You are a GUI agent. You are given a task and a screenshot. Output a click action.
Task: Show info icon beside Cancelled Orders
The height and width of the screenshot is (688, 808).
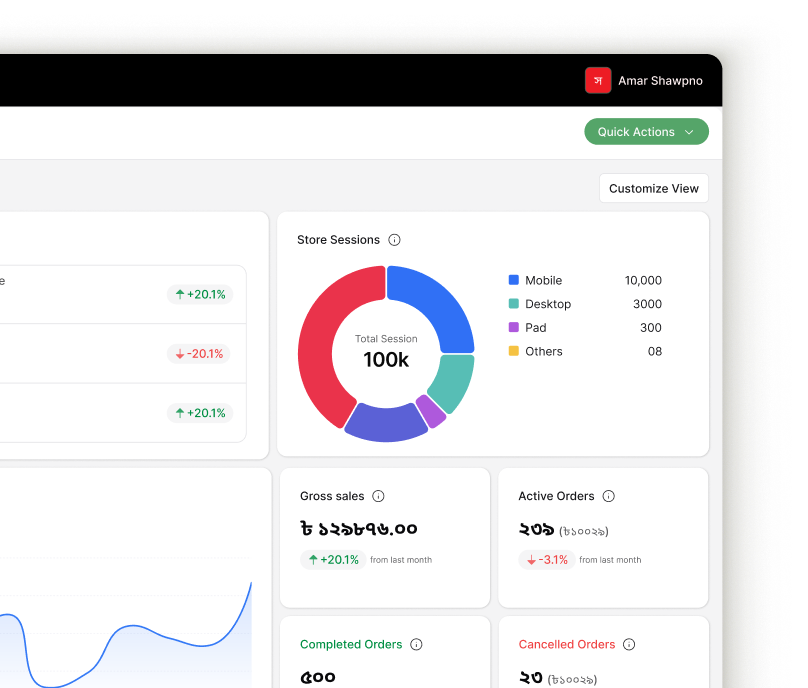pos(629,644)
